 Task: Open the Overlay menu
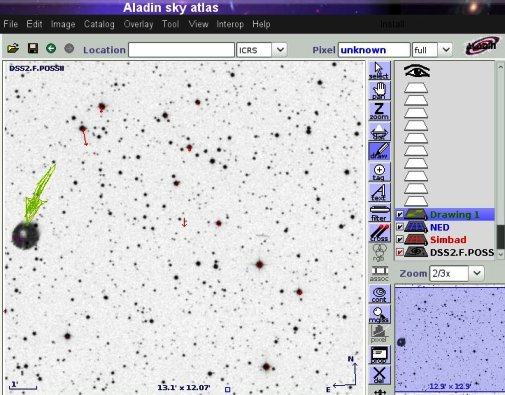(x=138, y=24)
